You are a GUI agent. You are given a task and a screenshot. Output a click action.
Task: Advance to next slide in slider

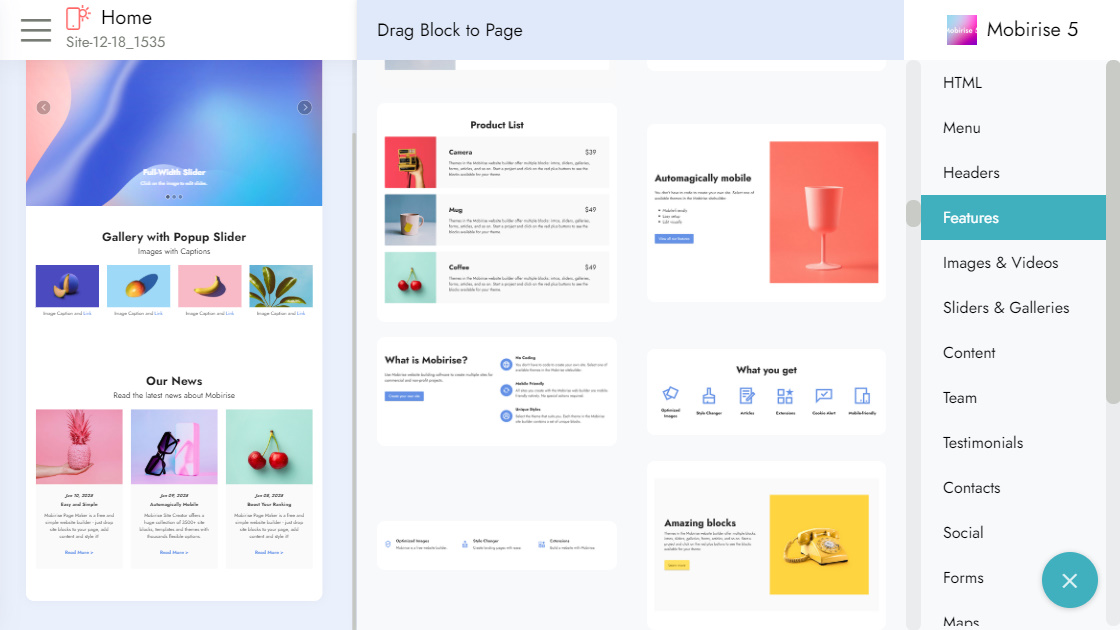pyautogui.click(x=305, y=108)
